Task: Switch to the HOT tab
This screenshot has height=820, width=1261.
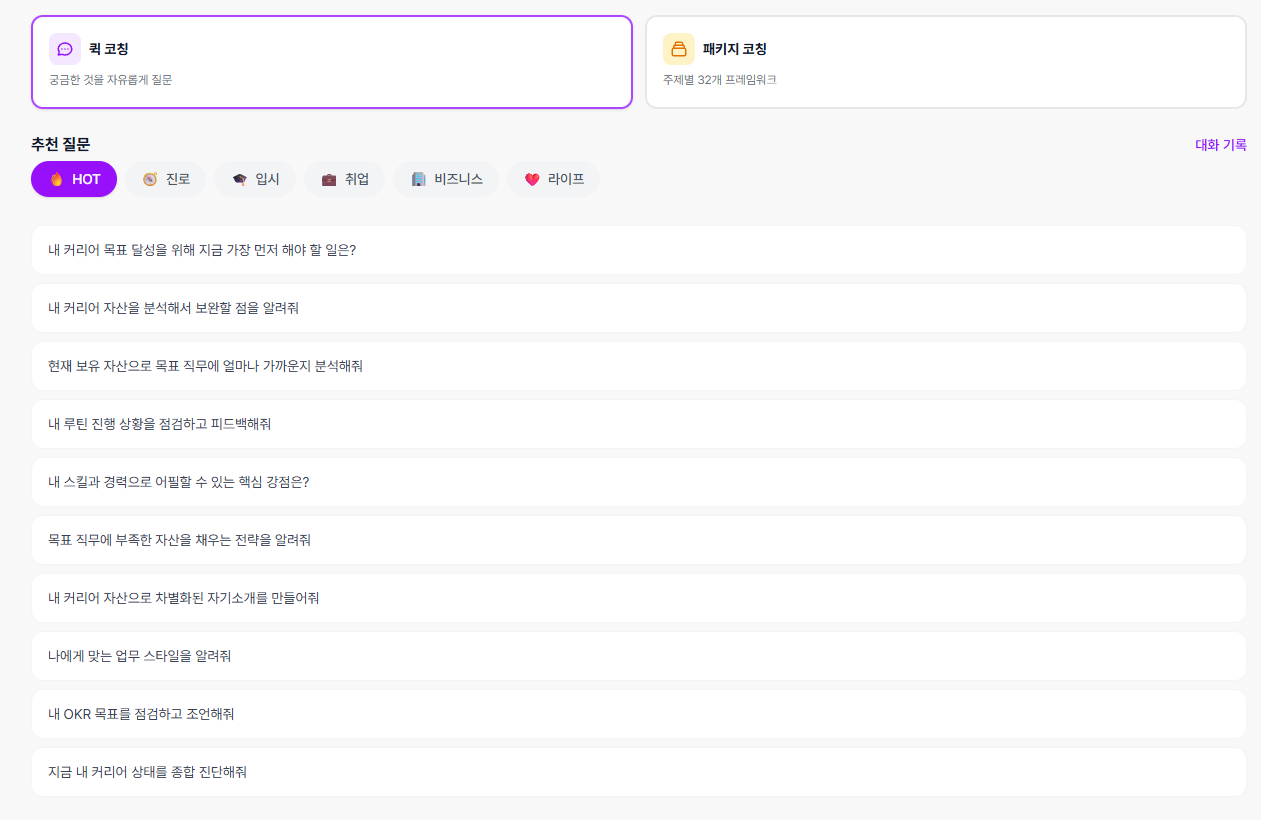Action: point(73,179)
